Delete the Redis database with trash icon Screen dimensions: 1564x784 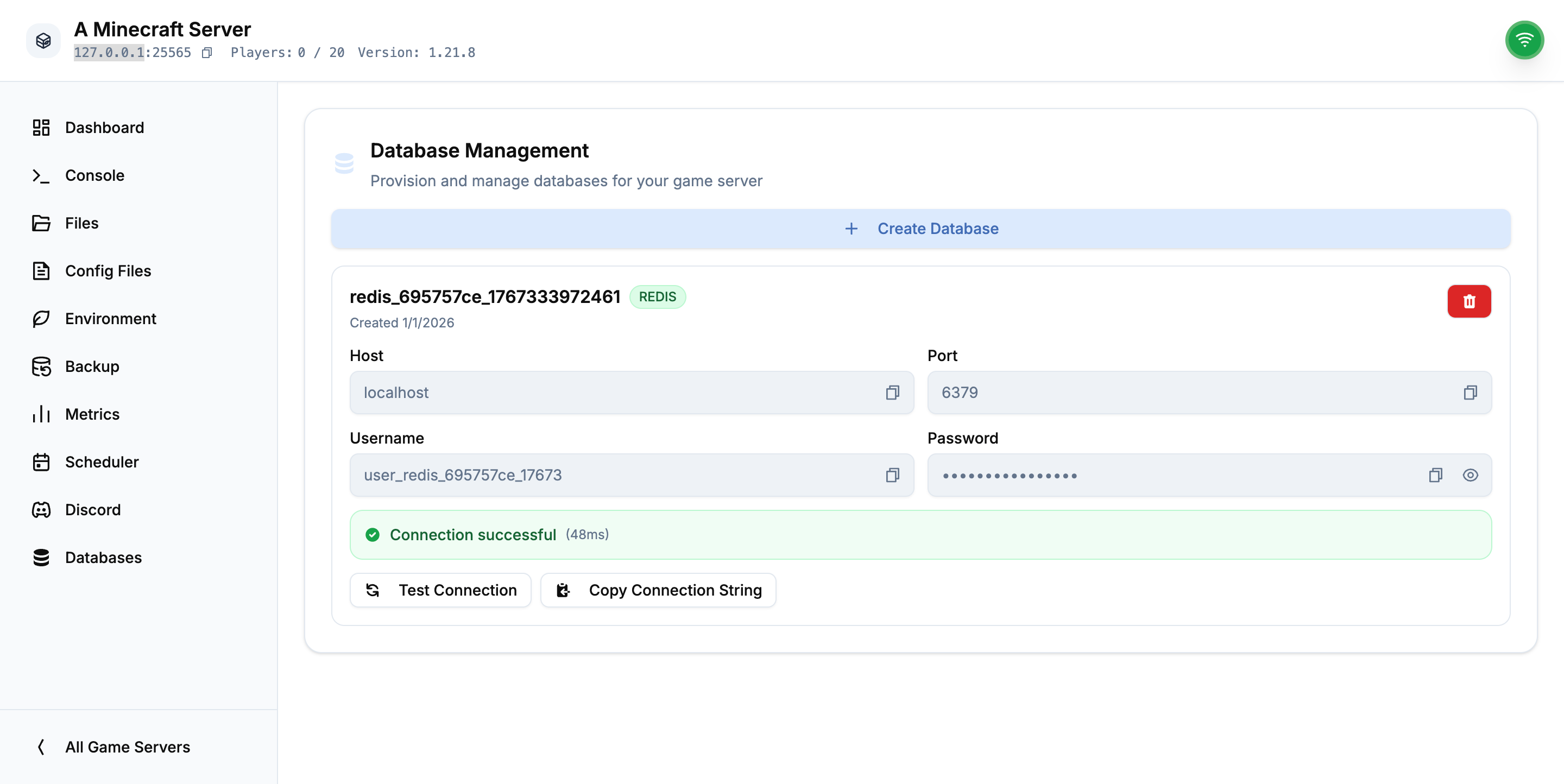coord(1468,301)
